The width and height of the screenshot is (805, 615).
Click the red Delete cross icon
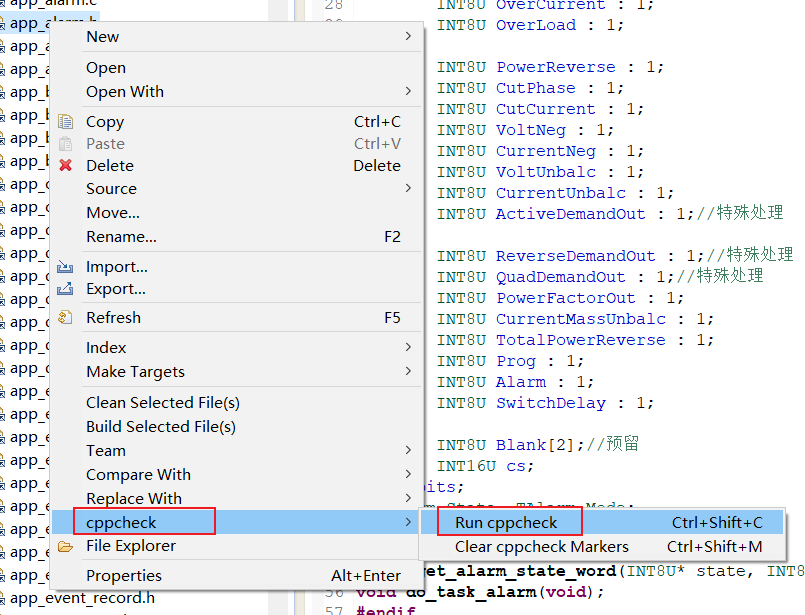(x=65, y=165)
